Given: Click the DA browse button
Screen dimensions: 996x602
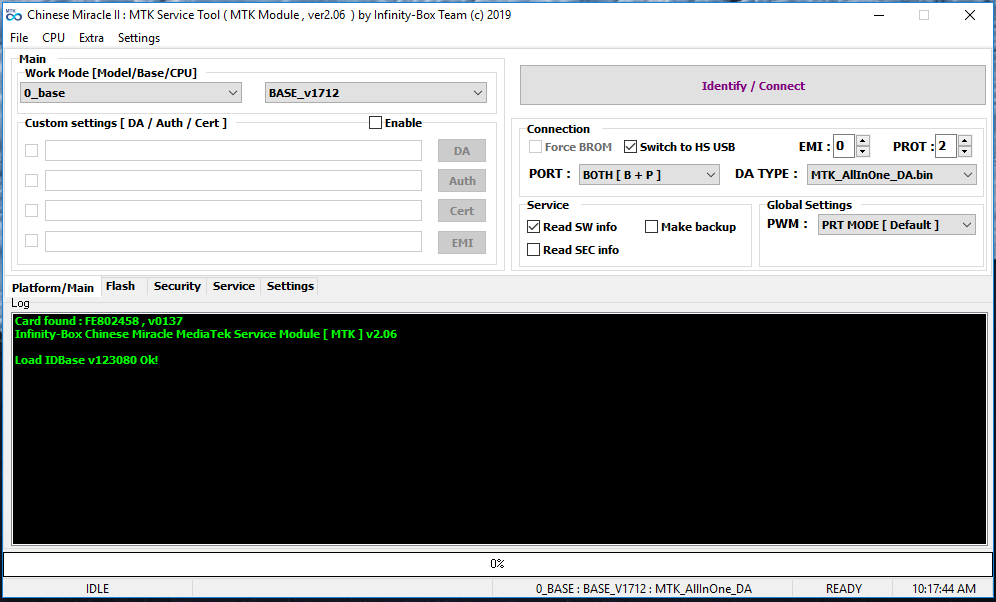Looking at the screenshot, I should (x=462, y=150).
